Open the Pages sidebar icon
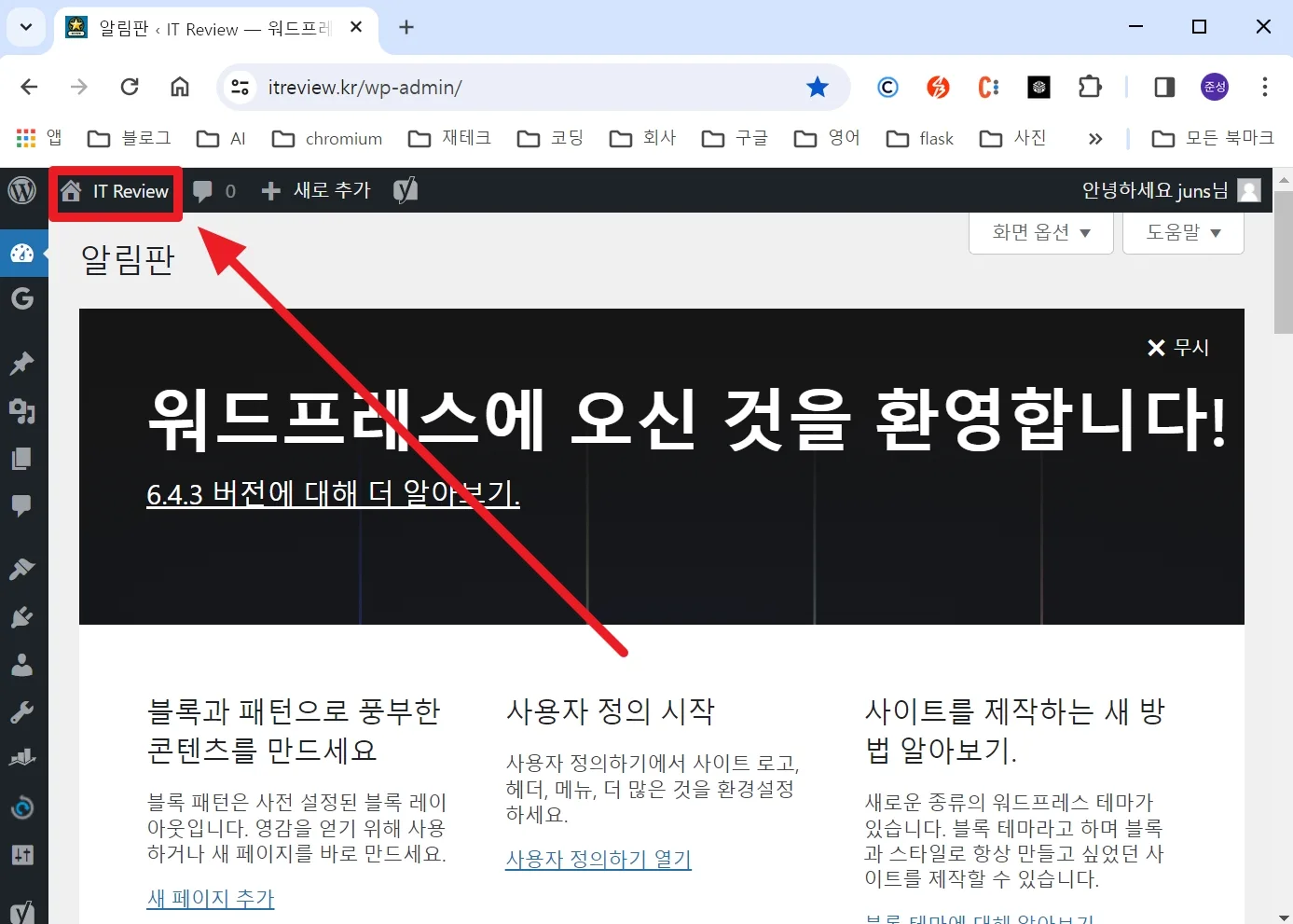Image resolution: width=1293 pixels, height=924 pixels. tap(21, 459)
